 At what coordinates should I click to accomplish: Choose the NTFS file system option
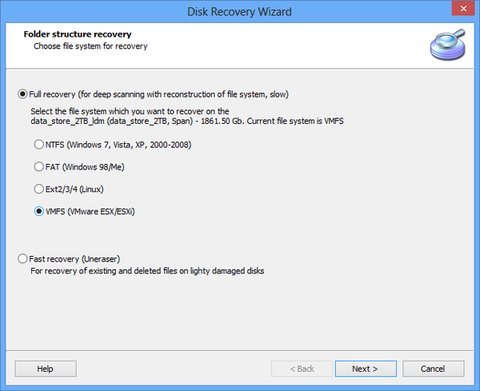[x=39, y=144]
